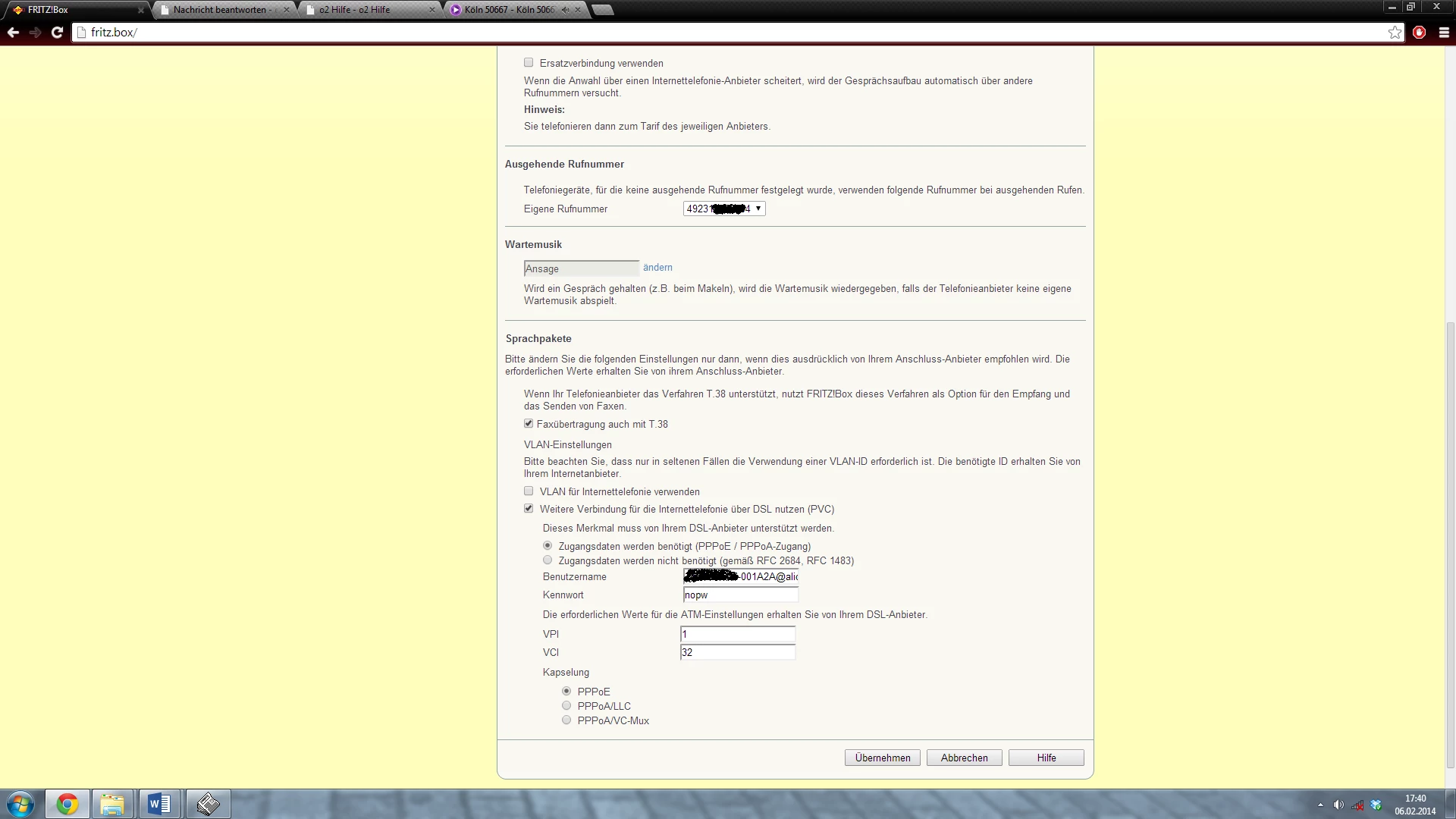Viewport: 1456px width, 819px height.
Task: Click volume speaker icon in system tray
Action: (1338, 805)
